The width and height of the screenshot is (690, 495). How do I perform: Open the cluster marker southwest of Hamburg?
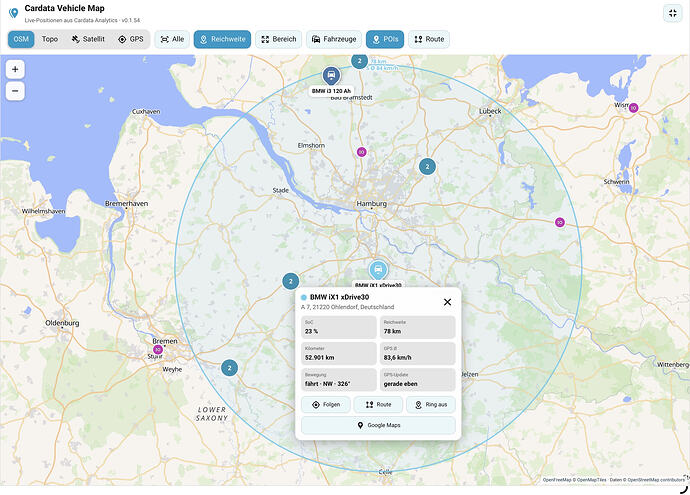290,281
